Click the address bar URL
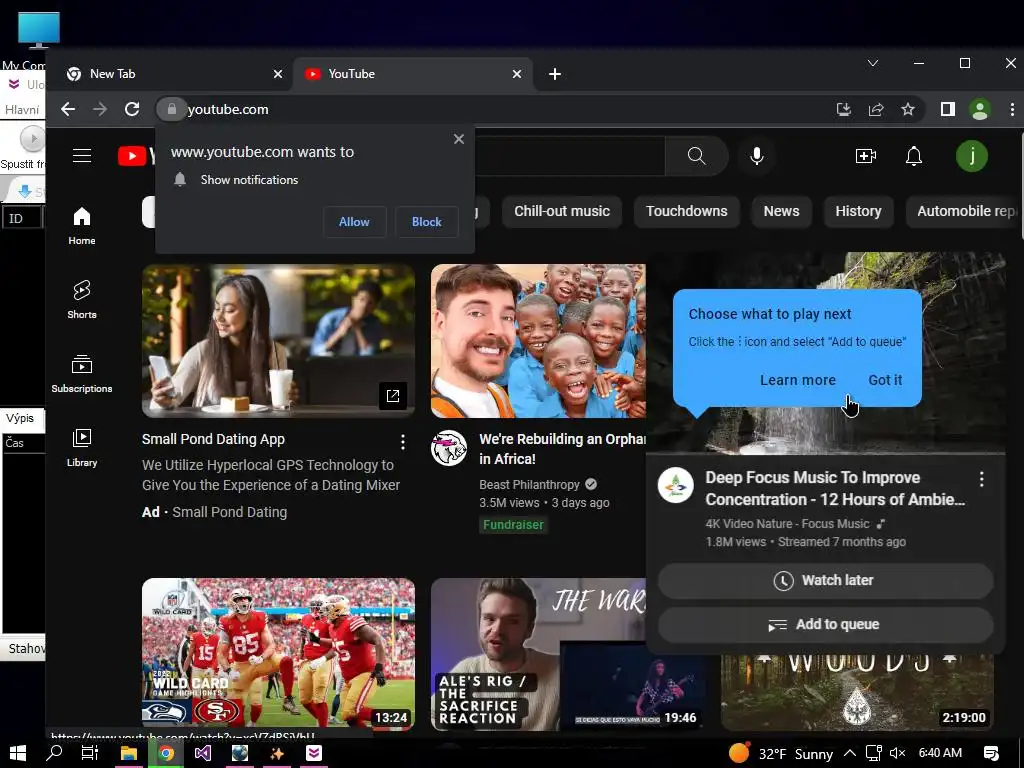The width and height of the screenshot is (1024, 768). 228,109
